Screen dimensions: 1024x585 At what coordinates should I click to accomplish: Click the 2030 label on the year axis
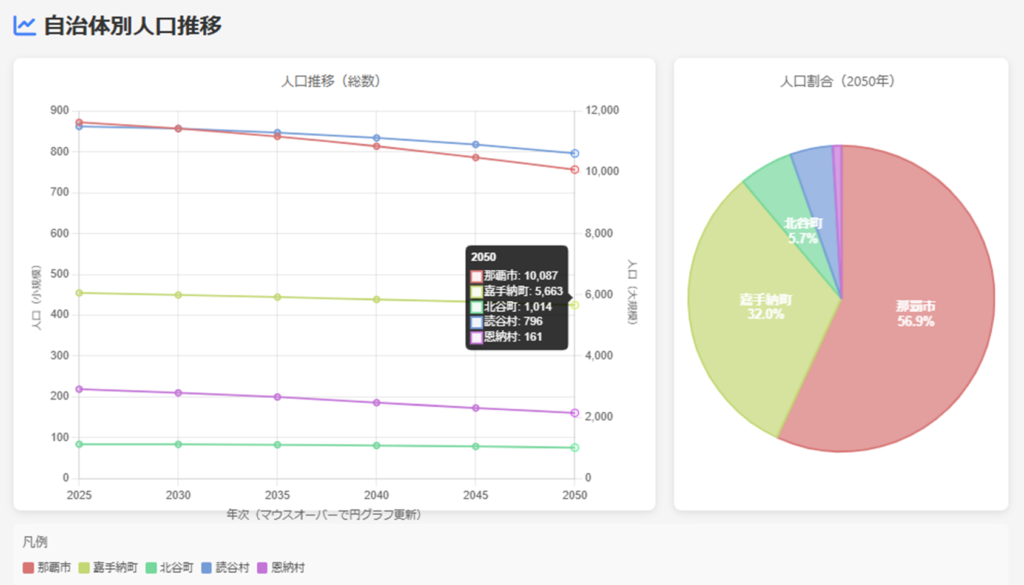click(x=178, y=495)
